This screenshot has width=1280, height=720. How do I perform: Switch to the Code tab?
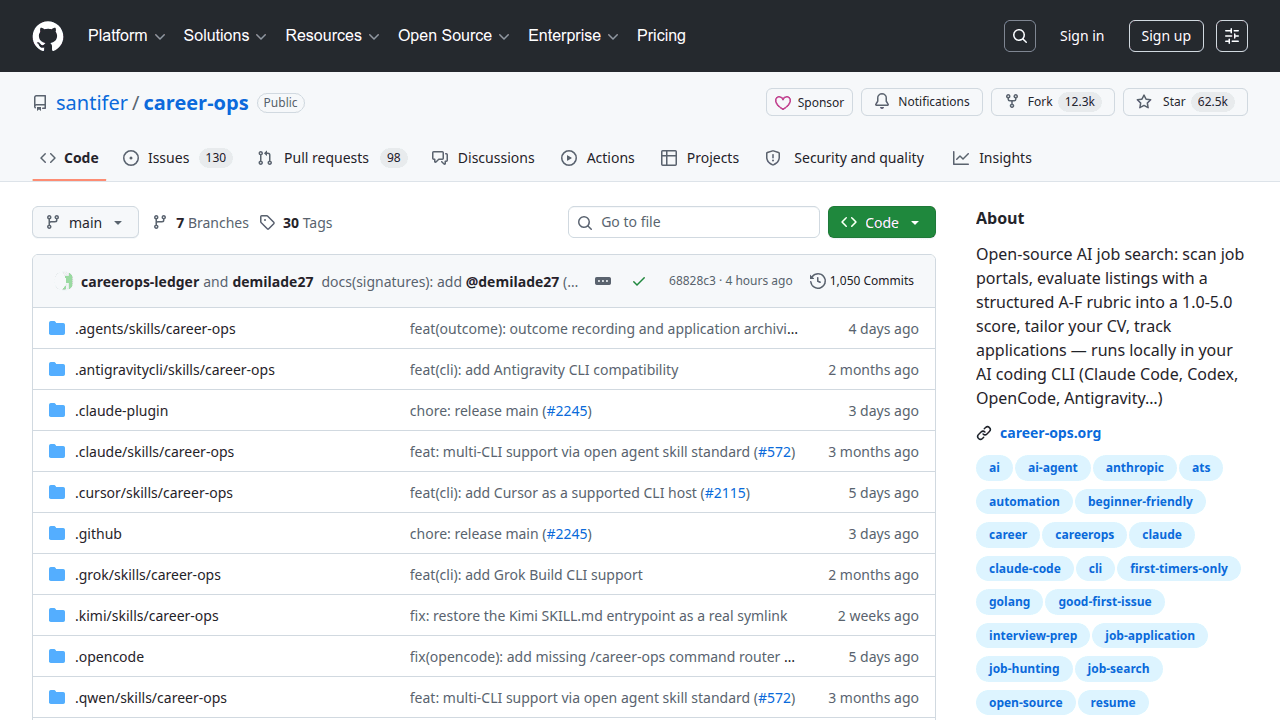(x=69, y=158)
